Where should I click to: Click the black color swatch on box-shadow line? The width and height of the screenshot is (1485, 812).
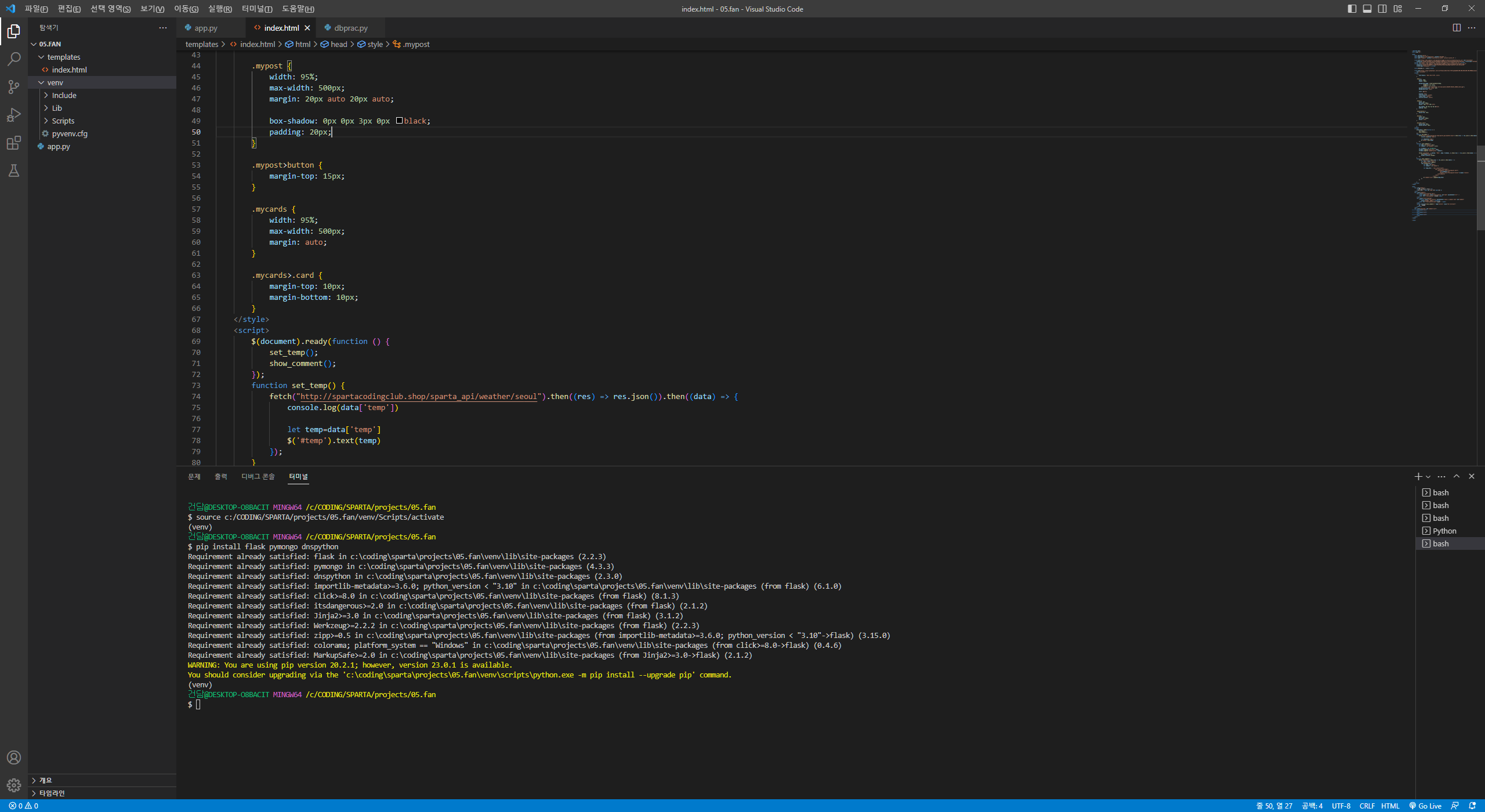click(x=399, y=121)
